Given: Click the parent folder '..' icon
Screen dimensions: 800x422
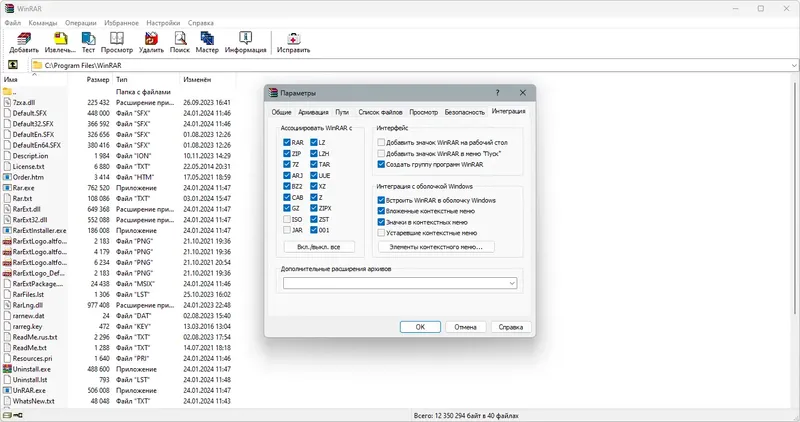Looking at the screenshot, I should [7, 92].
